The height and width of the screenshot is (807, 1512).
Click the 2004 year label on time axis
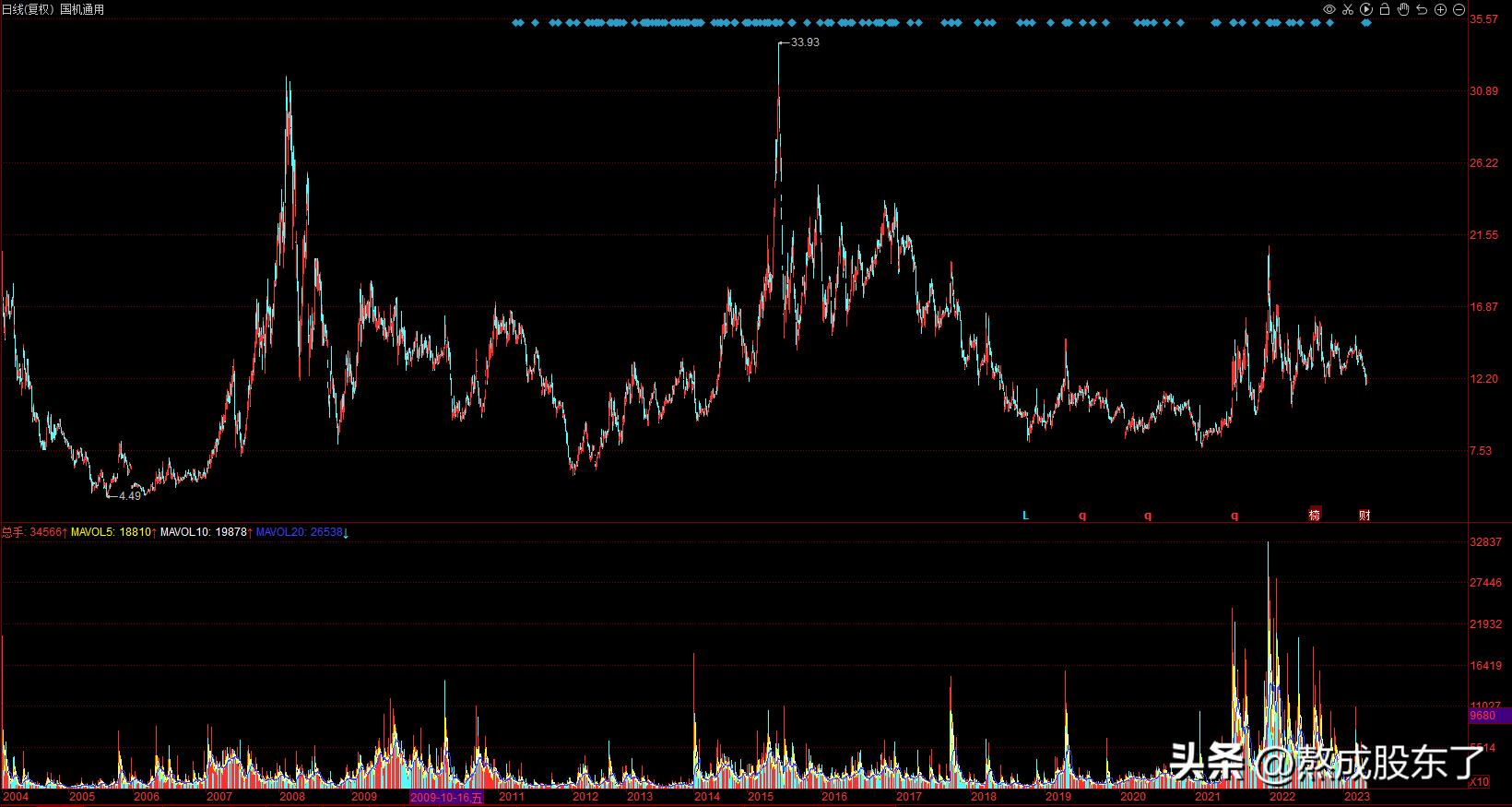click(16, 797)
